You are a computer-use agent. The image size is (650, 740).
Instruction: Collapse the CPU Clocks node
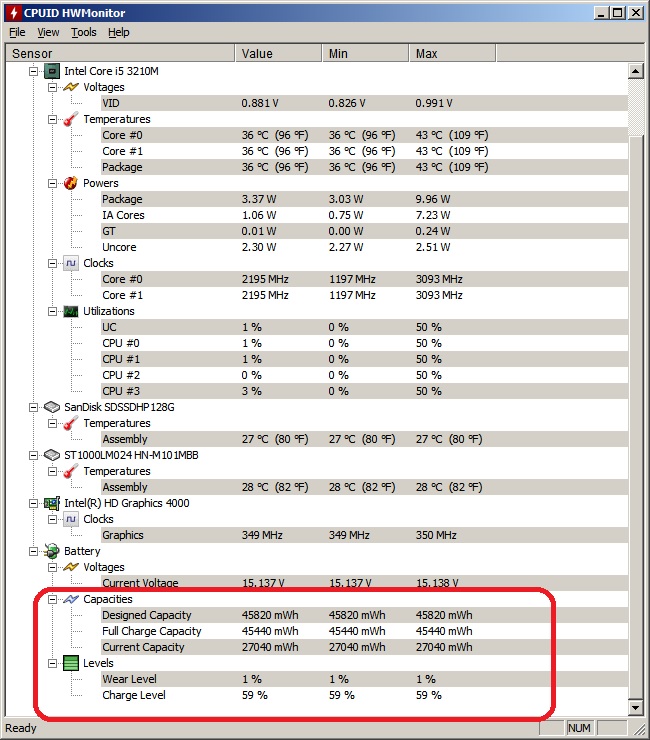click(52, 263)
